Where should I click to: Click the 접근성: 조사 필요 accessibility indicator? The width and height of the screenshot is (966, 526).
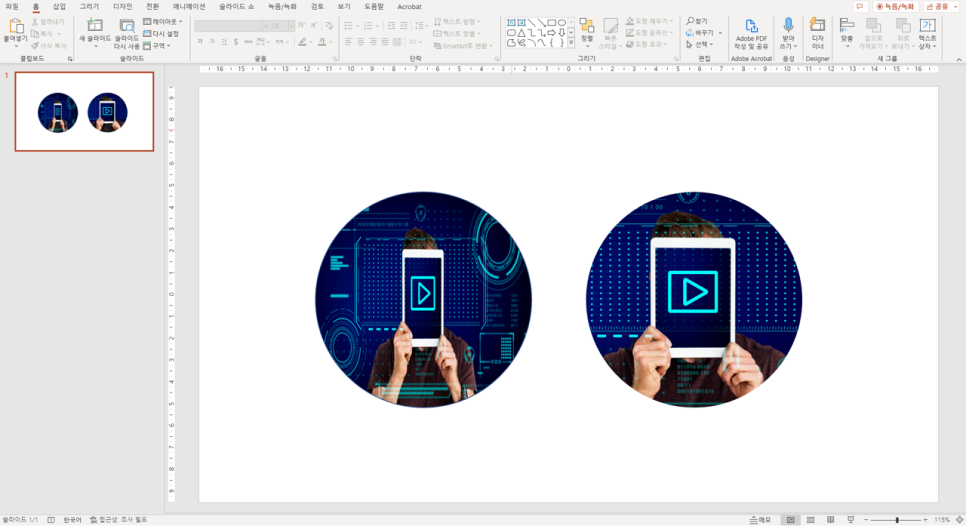pos(118,520)
